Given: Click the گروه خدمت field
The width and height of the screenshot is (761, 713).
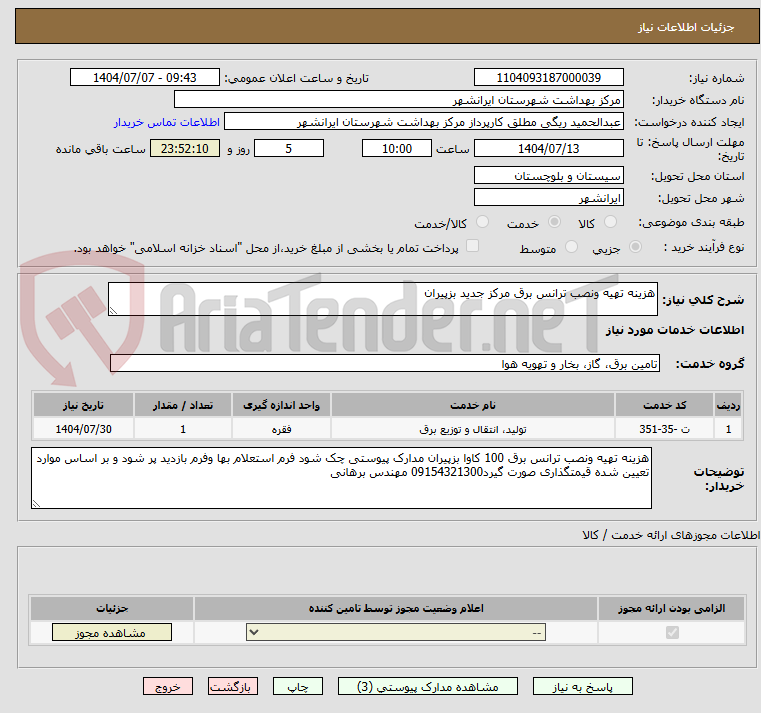Looking at the screenshot, I should [384, 364].
